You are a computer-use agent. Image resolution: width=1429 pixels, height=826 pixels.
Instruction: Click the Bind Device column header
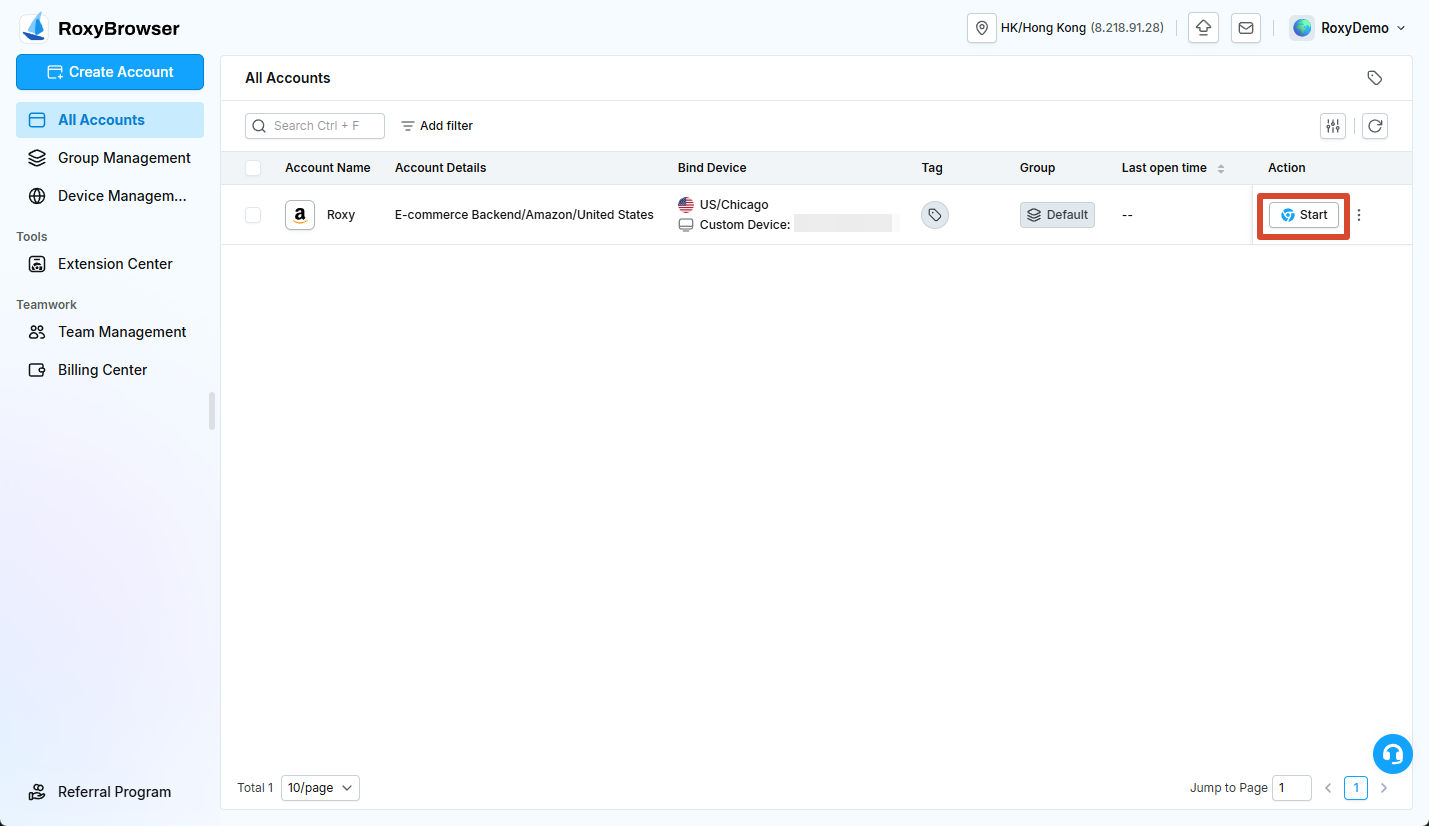712,168
